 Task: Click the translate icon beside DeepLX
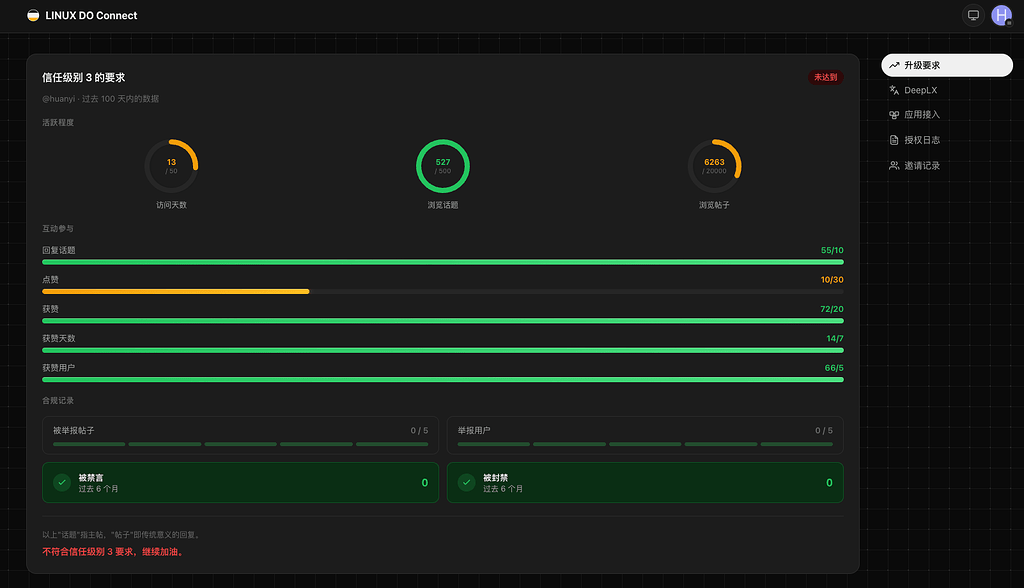pos(894,90)
